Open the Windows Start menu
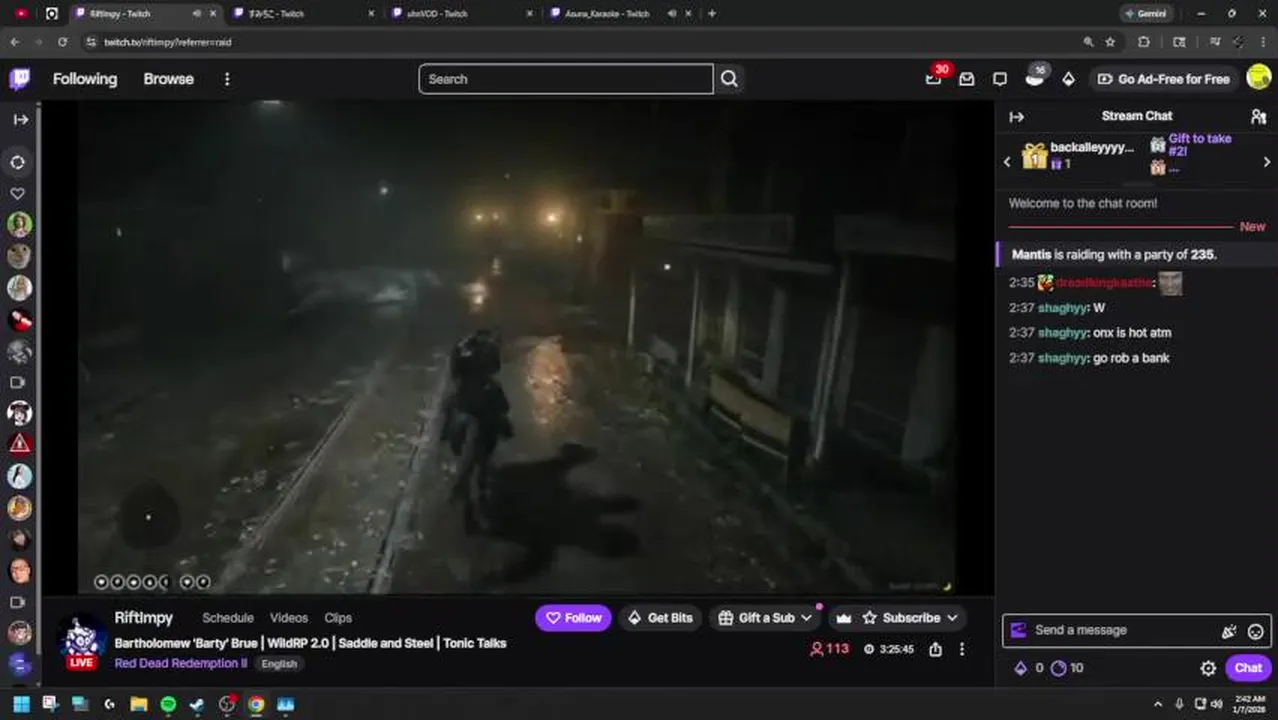Screen dimensions: 1278x720 21,704
